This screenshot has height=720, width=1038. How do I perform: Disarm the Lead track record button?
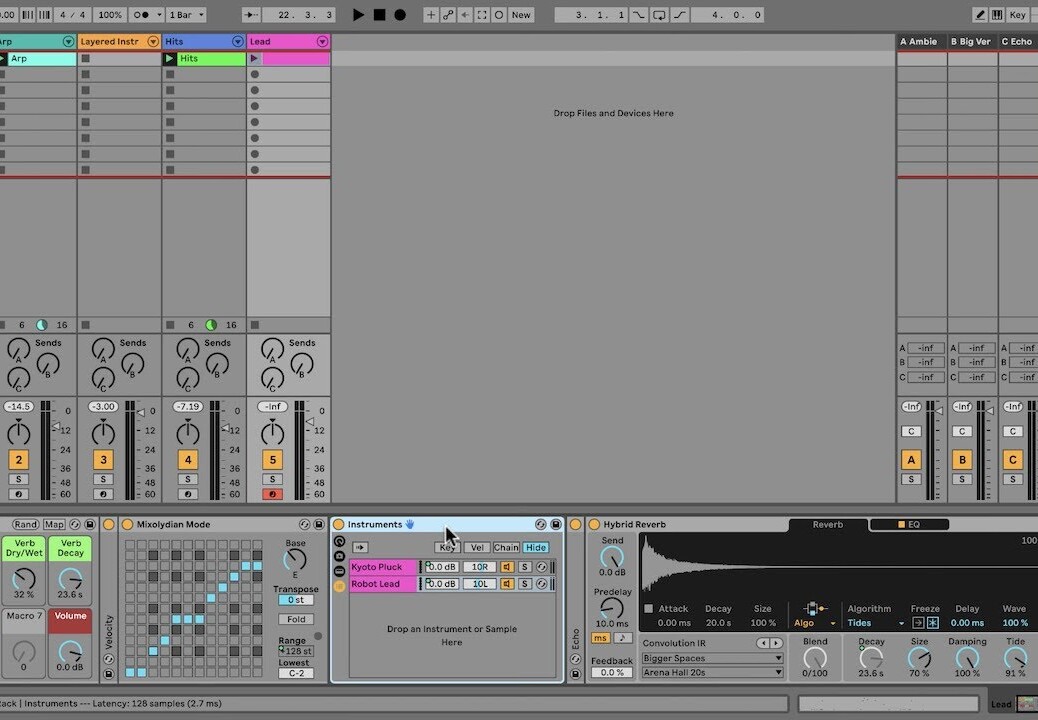tap(273, 494)
